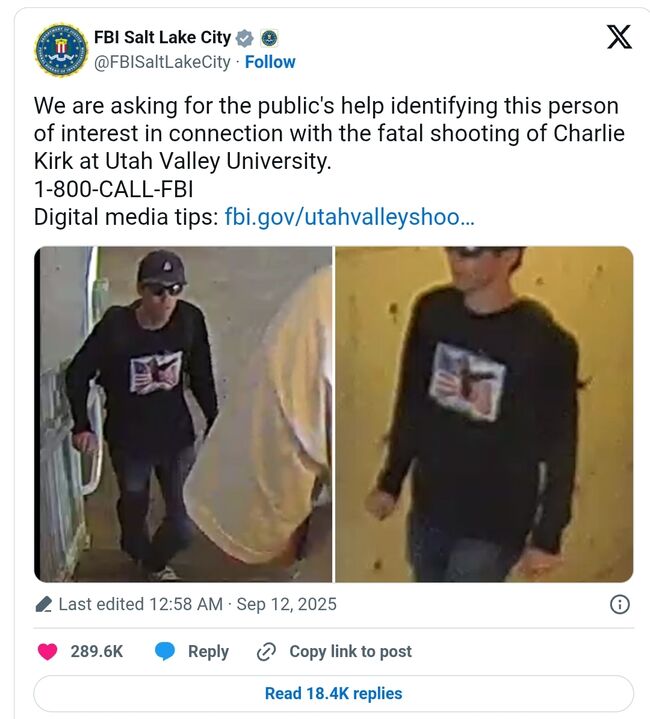Click the FBI seal profile avatar
Viewport: 650px width, 719px height.
coord(61,50)
